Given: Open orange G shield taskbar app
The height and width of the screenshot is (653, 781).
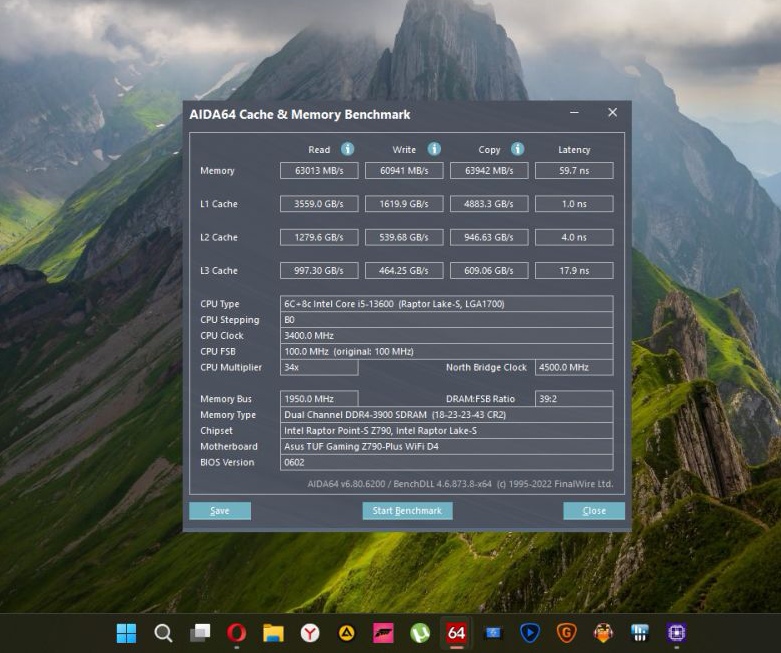Looking at the screenshot, I should pyautogui.click(x=566, y=633).
